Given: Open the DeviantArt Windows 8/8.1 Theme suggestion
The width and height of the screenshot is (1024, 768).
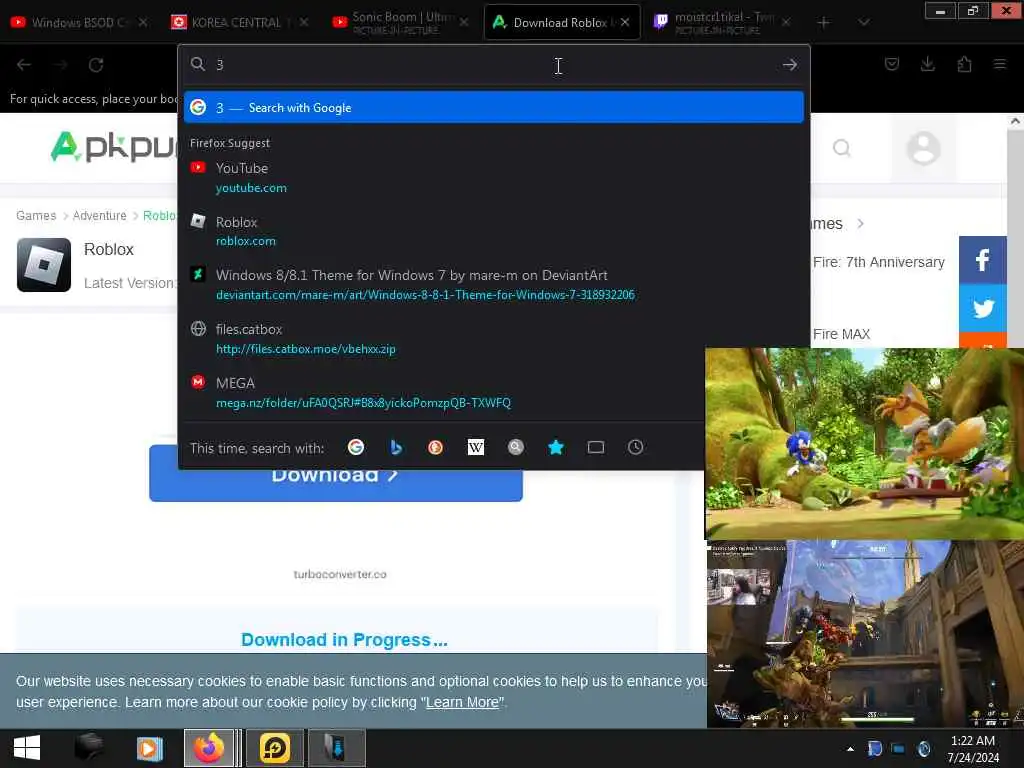Looking at the screenshot, I should pos(494,285).
